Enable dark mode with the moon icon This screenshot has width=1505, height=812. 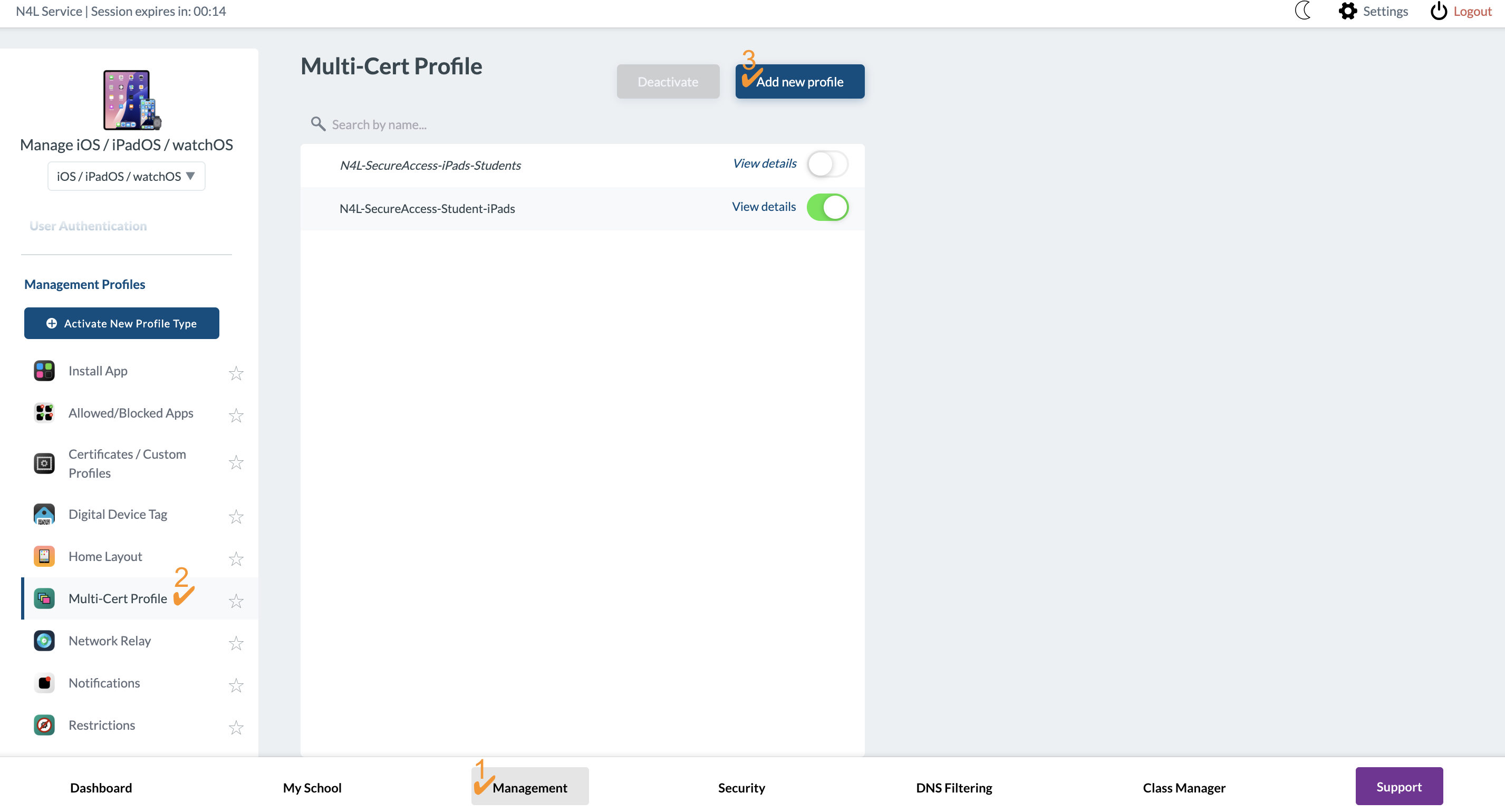pyautogui.click(x=1303, y=11)
